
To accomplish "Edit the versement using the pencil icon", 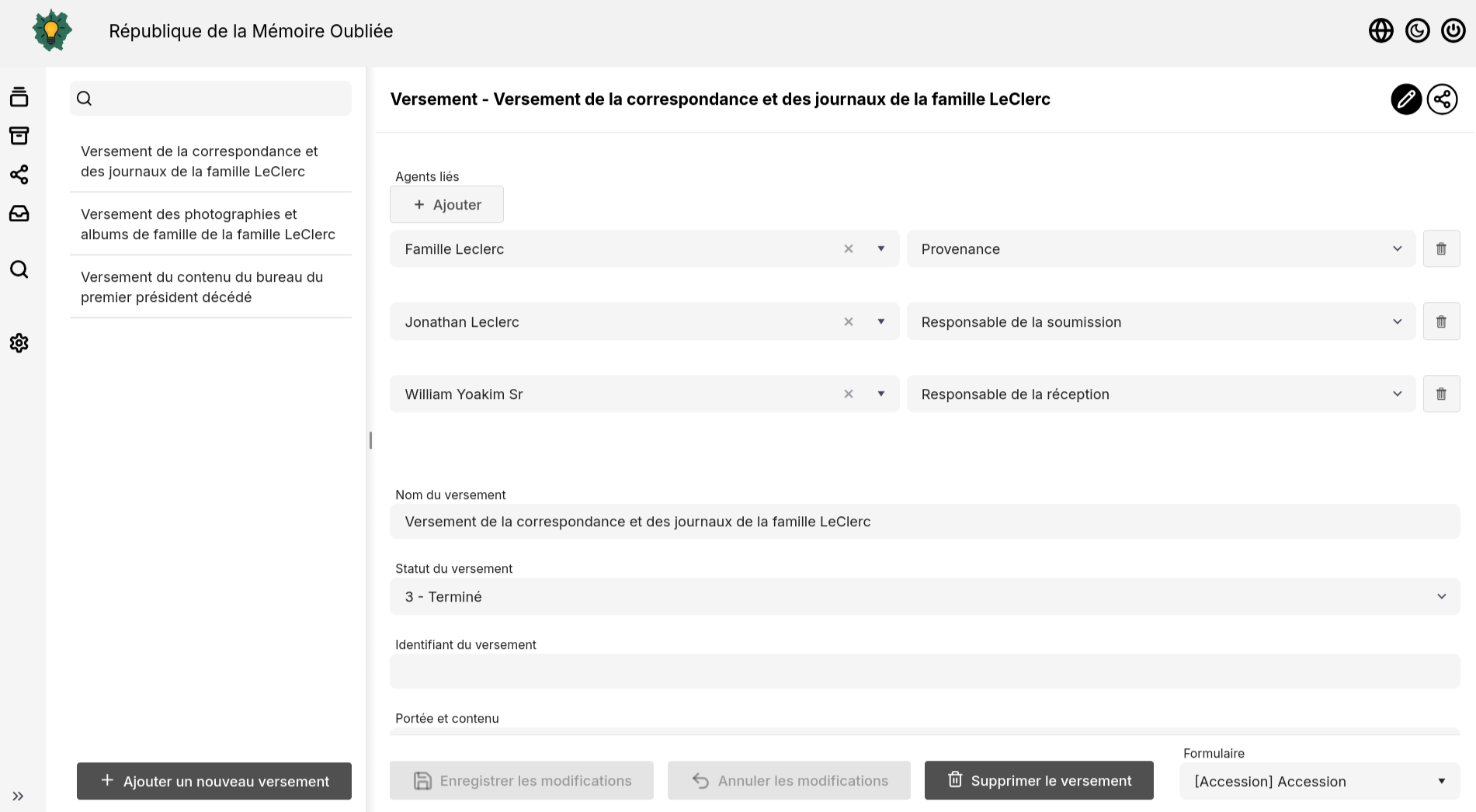I will tap(1405, 99).
